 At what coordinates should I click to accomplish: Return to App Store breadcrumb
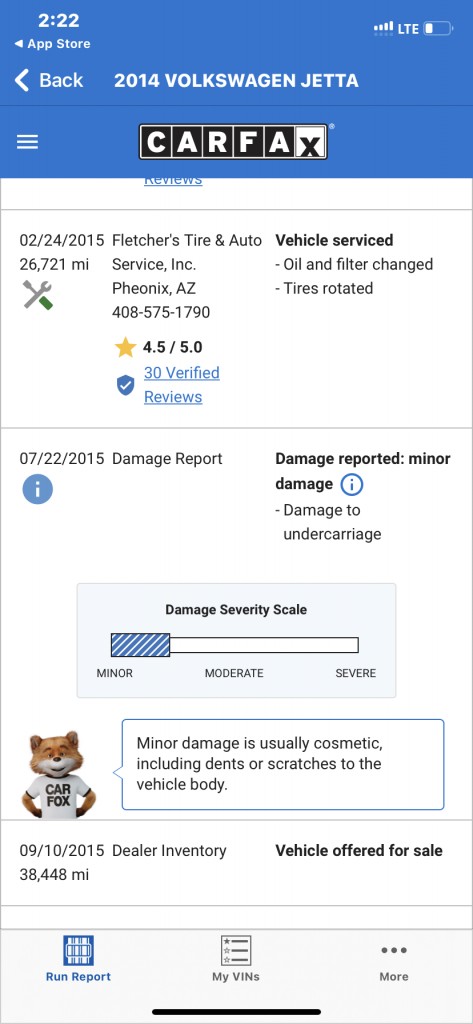point(52,44)
